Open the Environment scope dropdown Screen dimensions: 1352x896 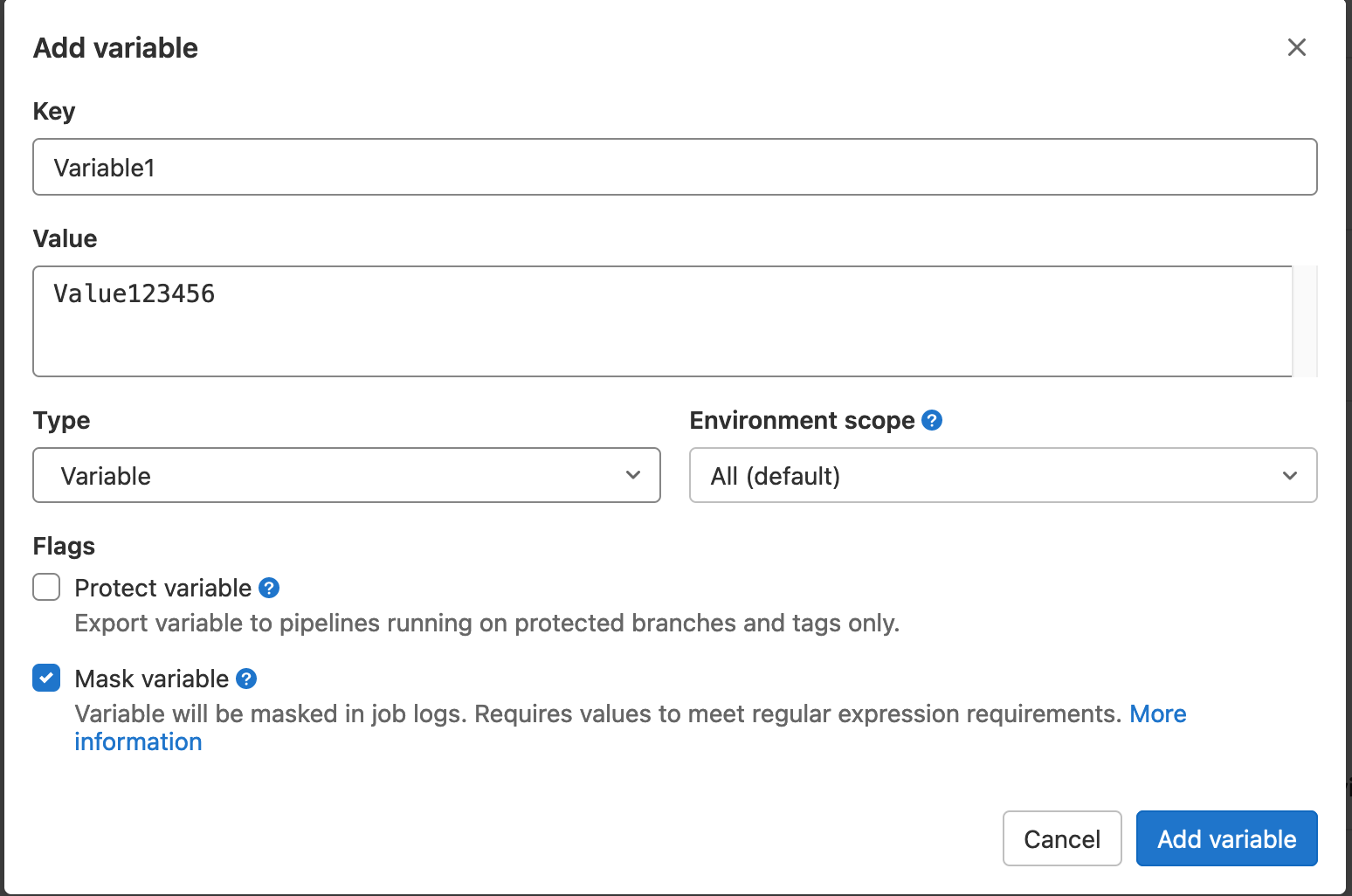pos(1003,475)
